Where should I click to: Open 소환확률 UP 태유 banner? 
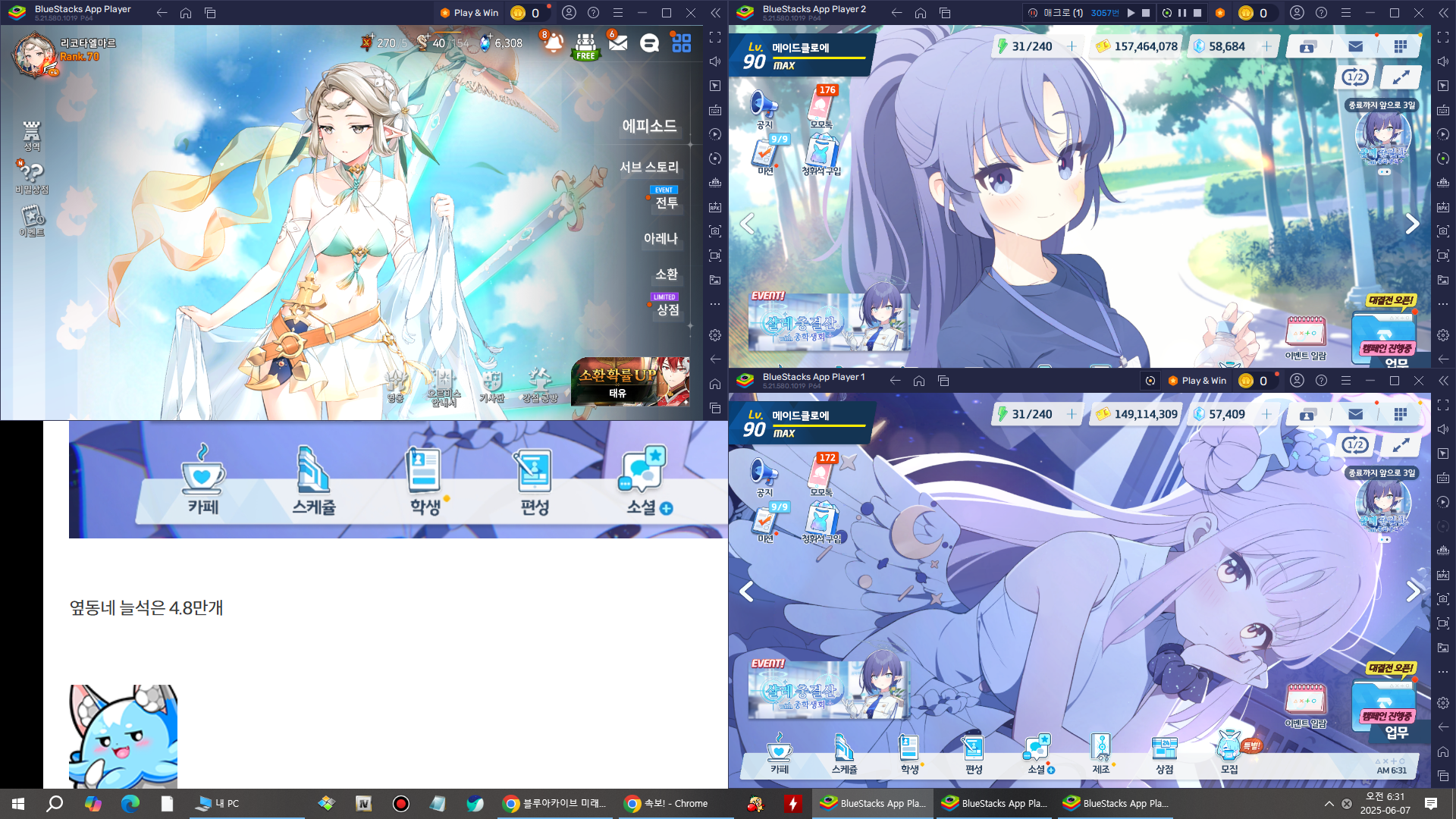[630, 381]
